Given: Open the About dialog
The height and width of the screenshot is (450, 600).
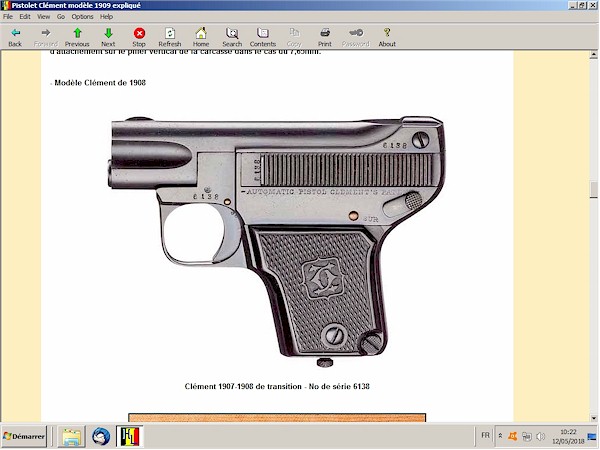Looking at the screenshot, I should point(387,37).
